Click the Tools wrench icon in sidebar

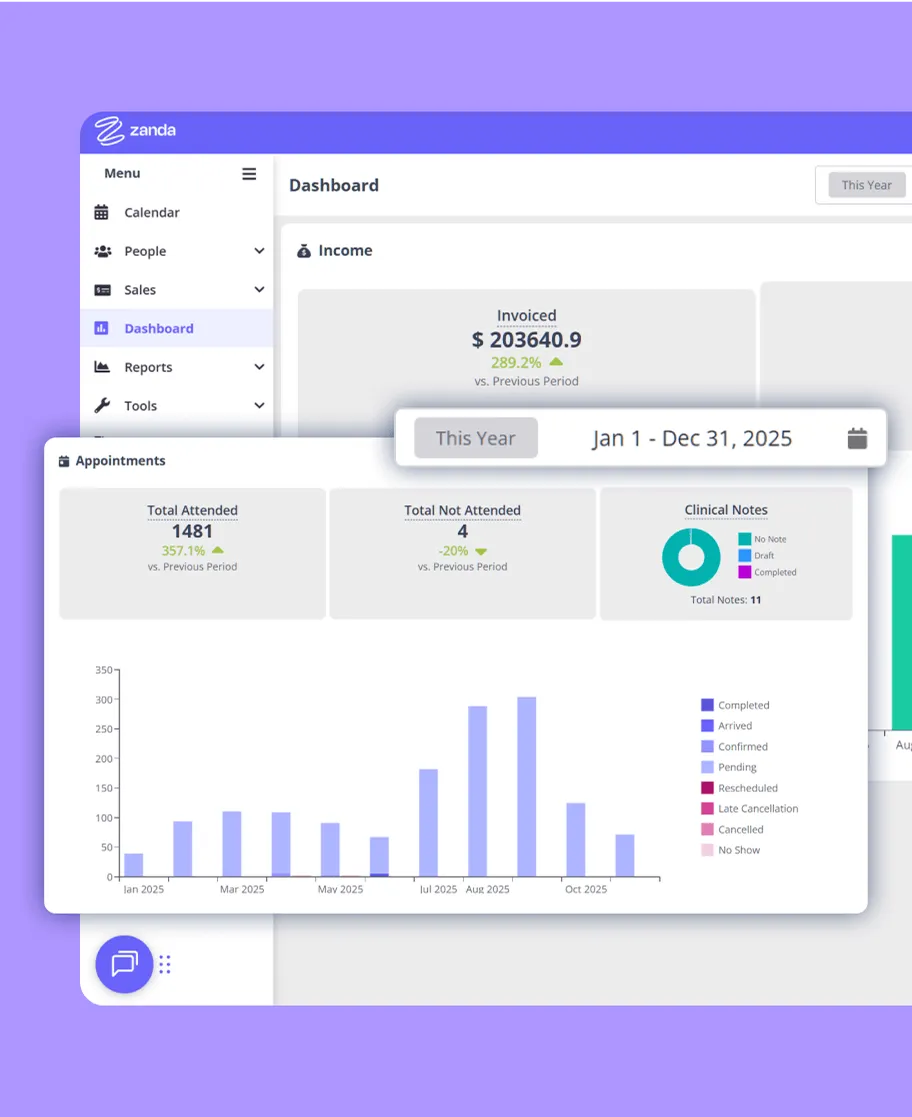[x=102, y=406]
